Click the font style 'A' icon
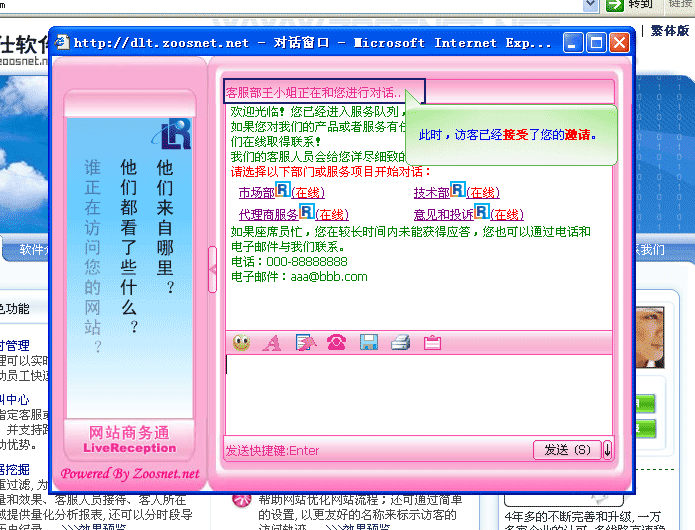 (271, 343)
